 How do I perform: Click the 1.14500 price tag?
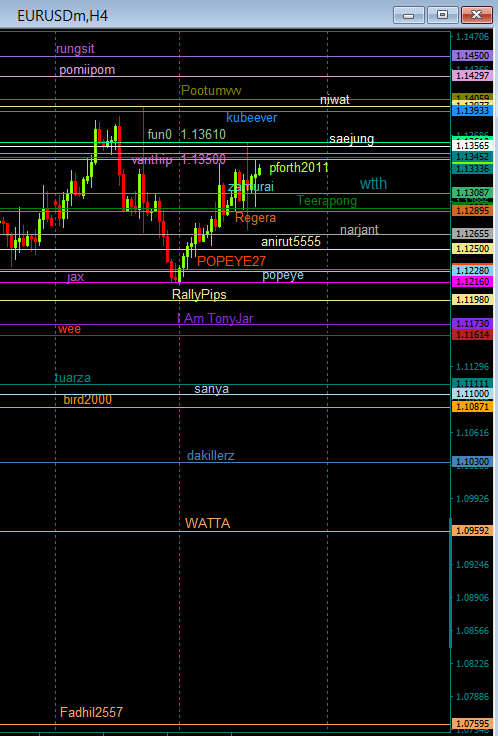[472, 56]
